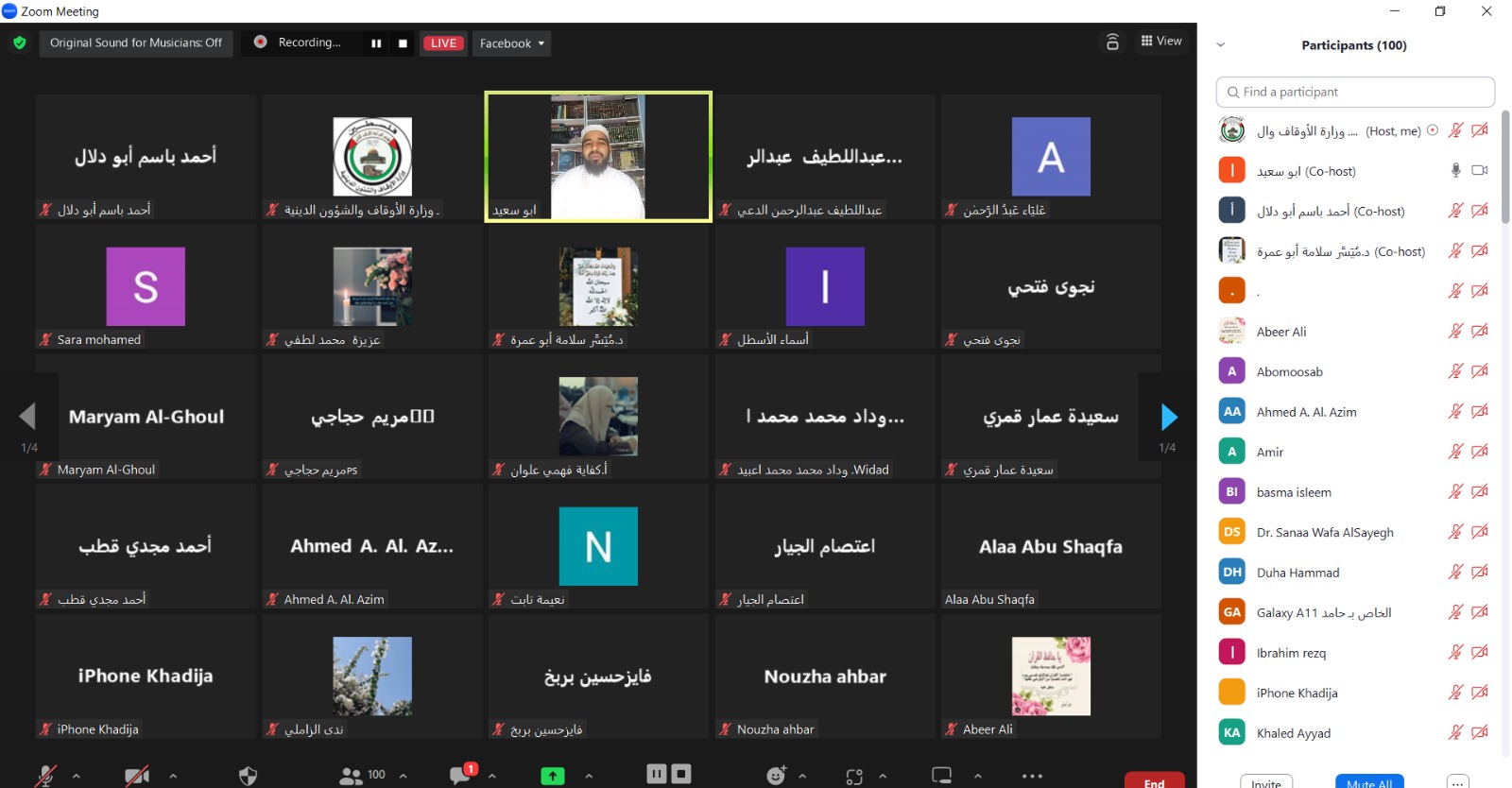Click the green encryption shield icon
1512x788 pixels.
pyautogui.click(x=20, y=43)
